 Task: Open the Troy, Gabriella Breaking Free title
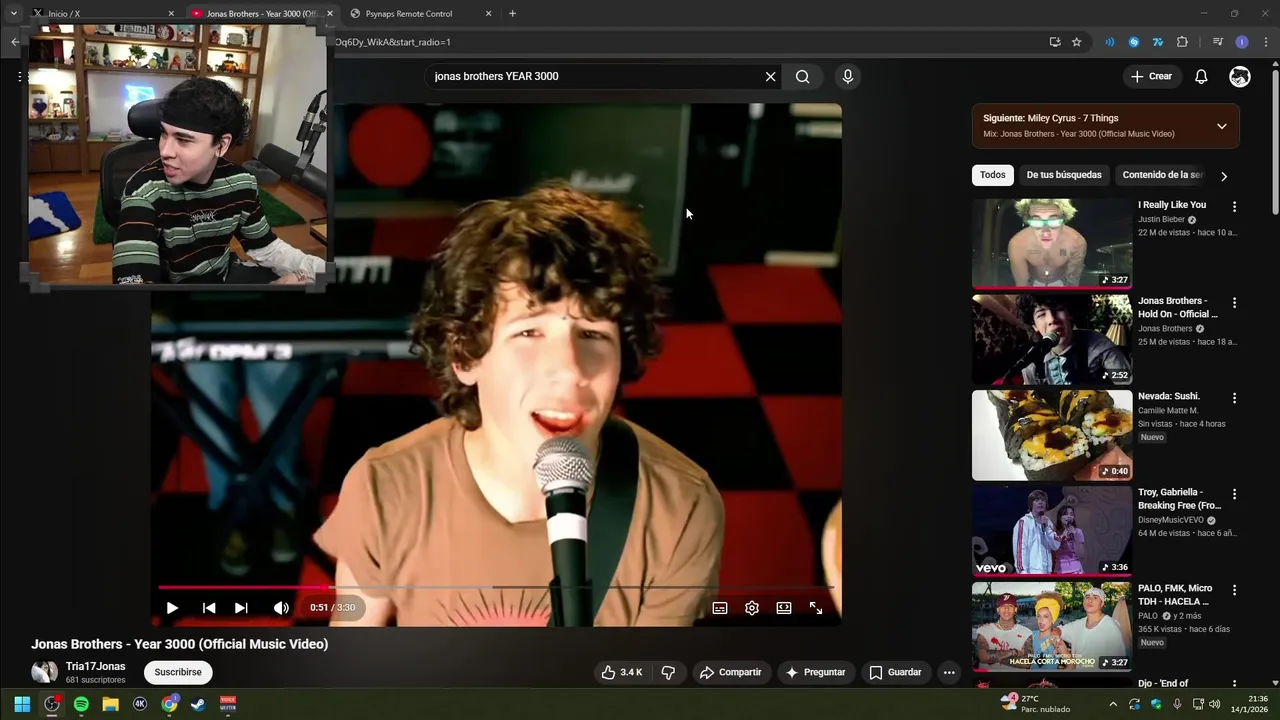1179,499
